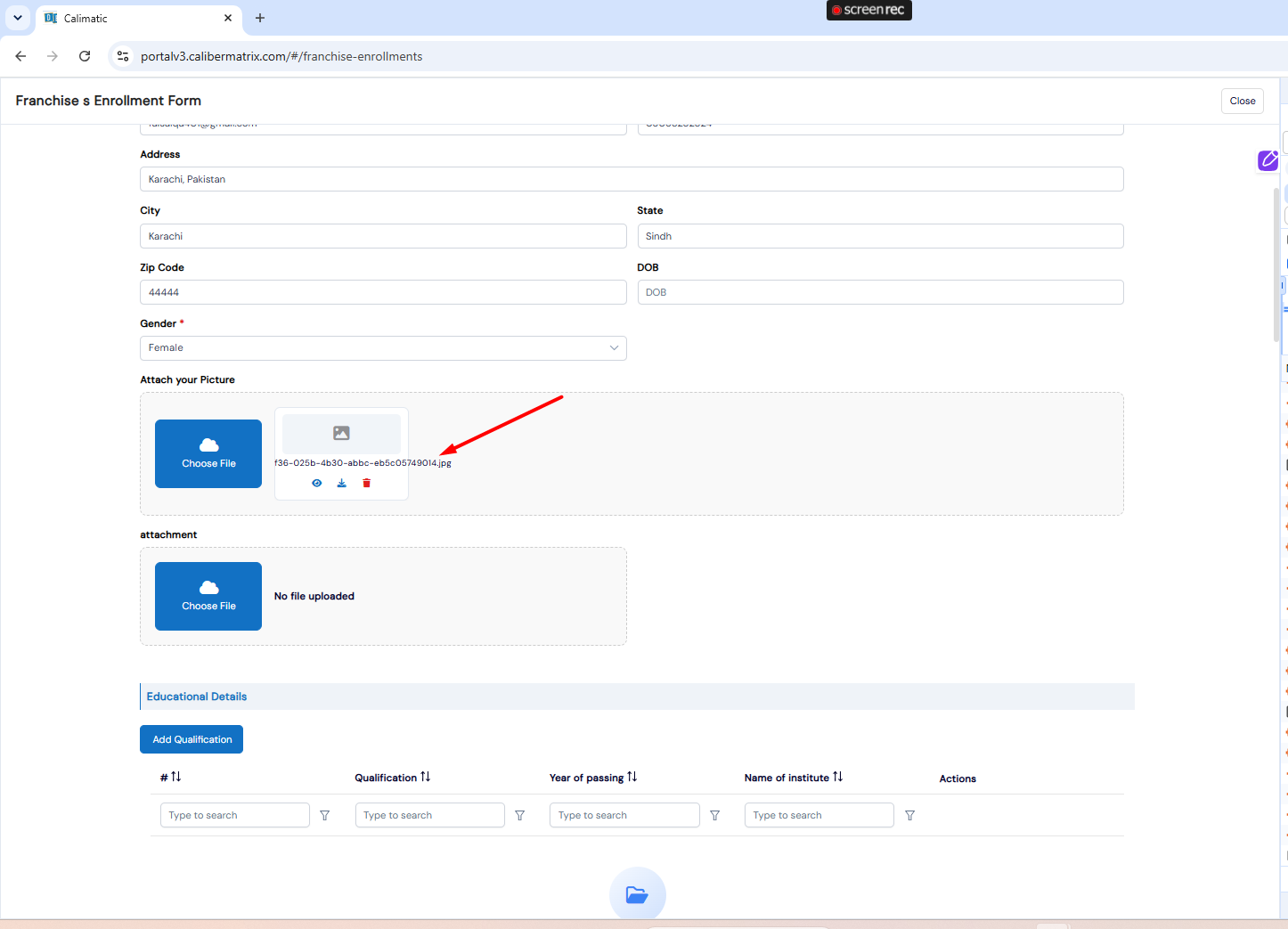Screen dimensions: 1288x929
Task: Click the Actions column header
Action: coord(958,778)
